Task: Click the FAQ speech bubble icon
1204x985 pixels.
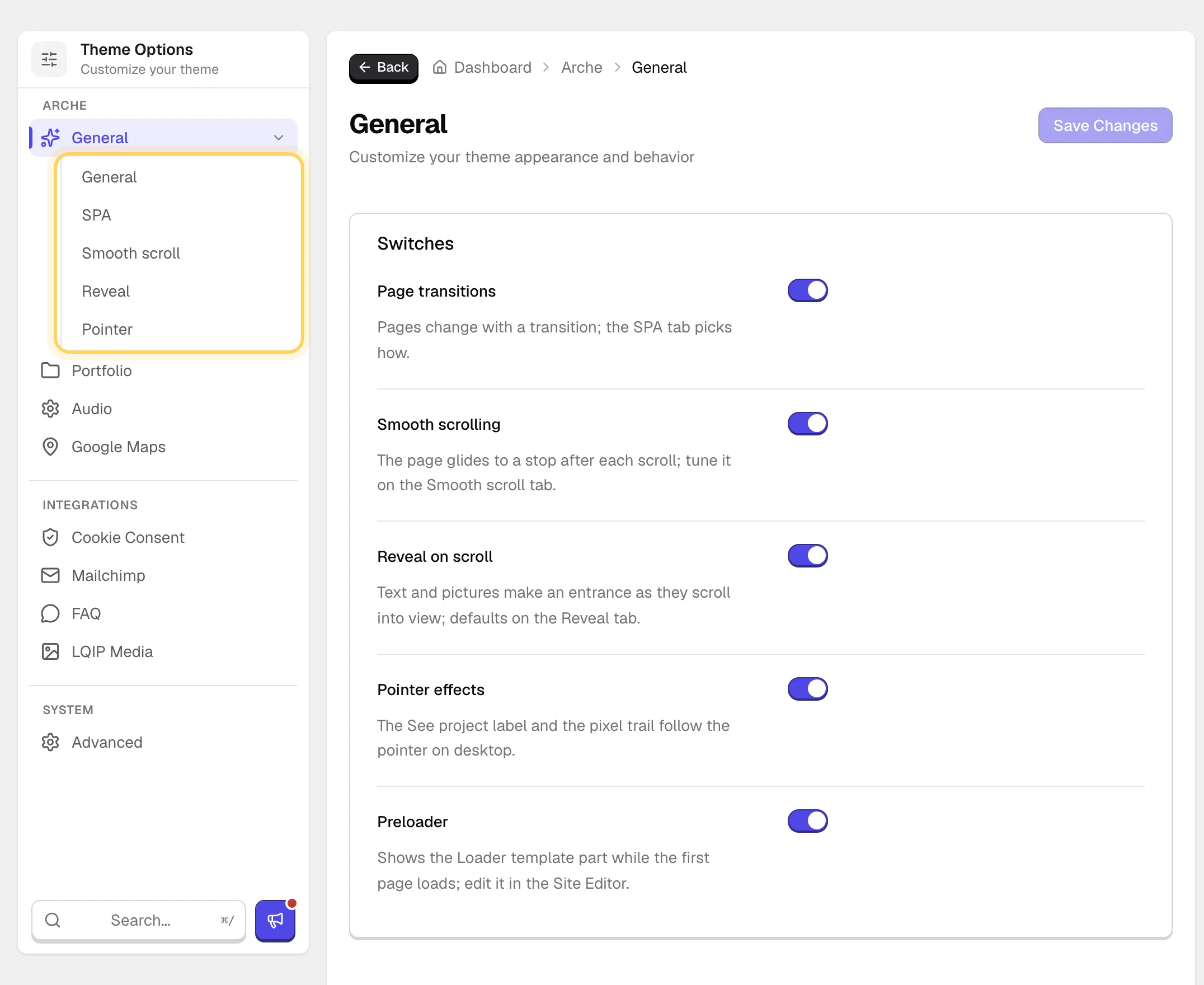Action: coord(50,613)
